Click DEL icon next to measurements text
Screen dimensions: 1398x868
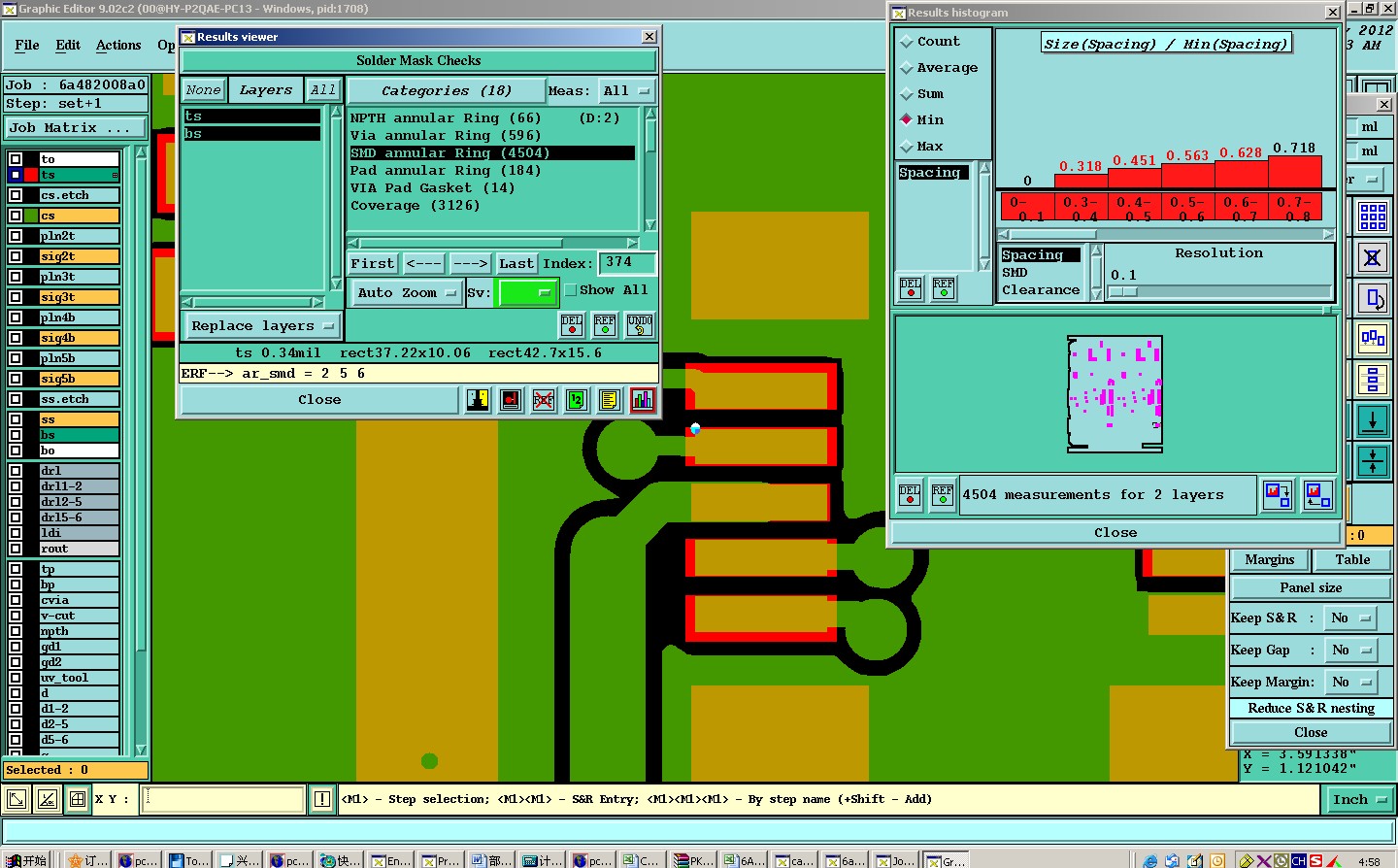(910, 495)
